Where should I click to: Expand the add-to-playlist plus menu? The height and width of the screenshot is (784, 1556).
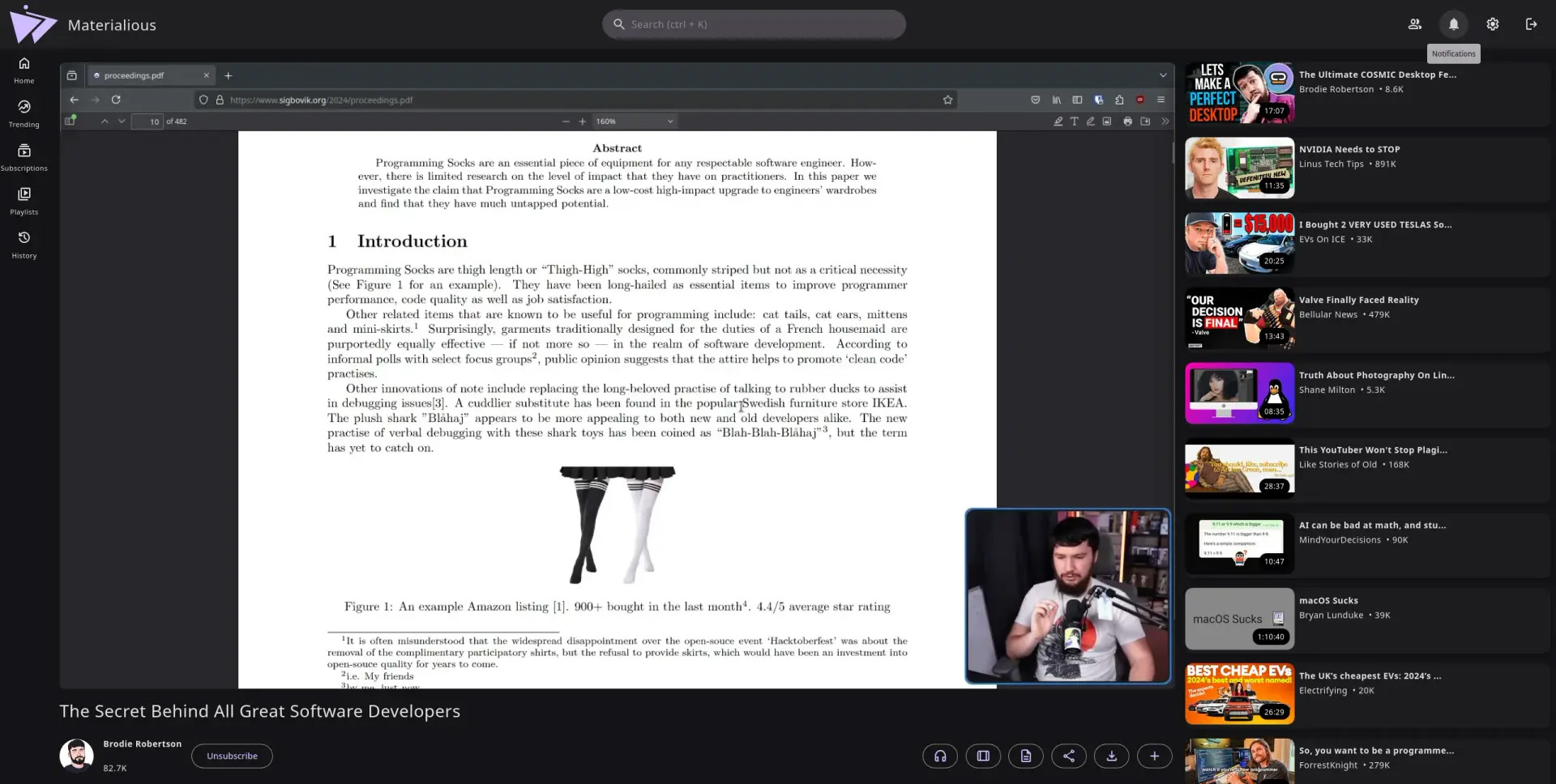pyautogui.click(x=1155, y=756)
